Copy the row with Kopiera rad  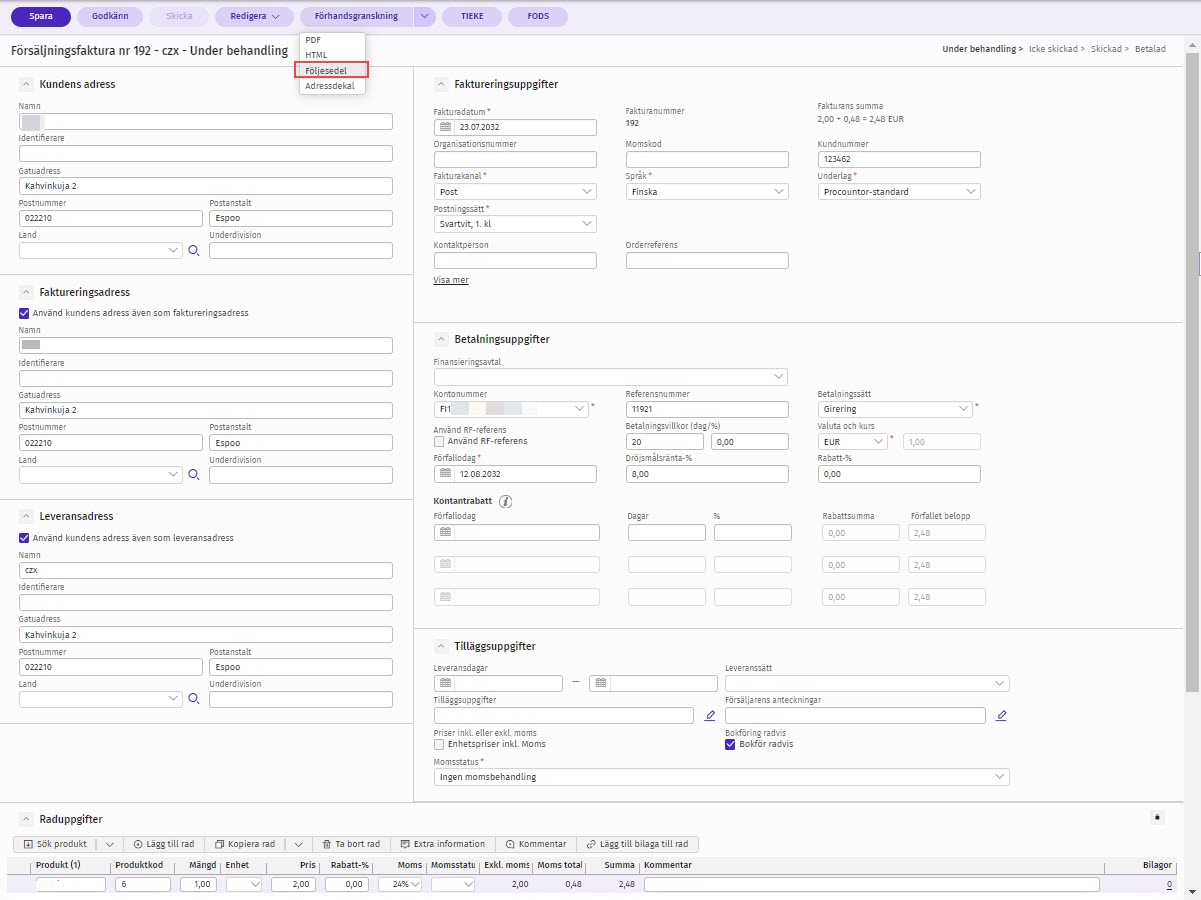(248, 844)
